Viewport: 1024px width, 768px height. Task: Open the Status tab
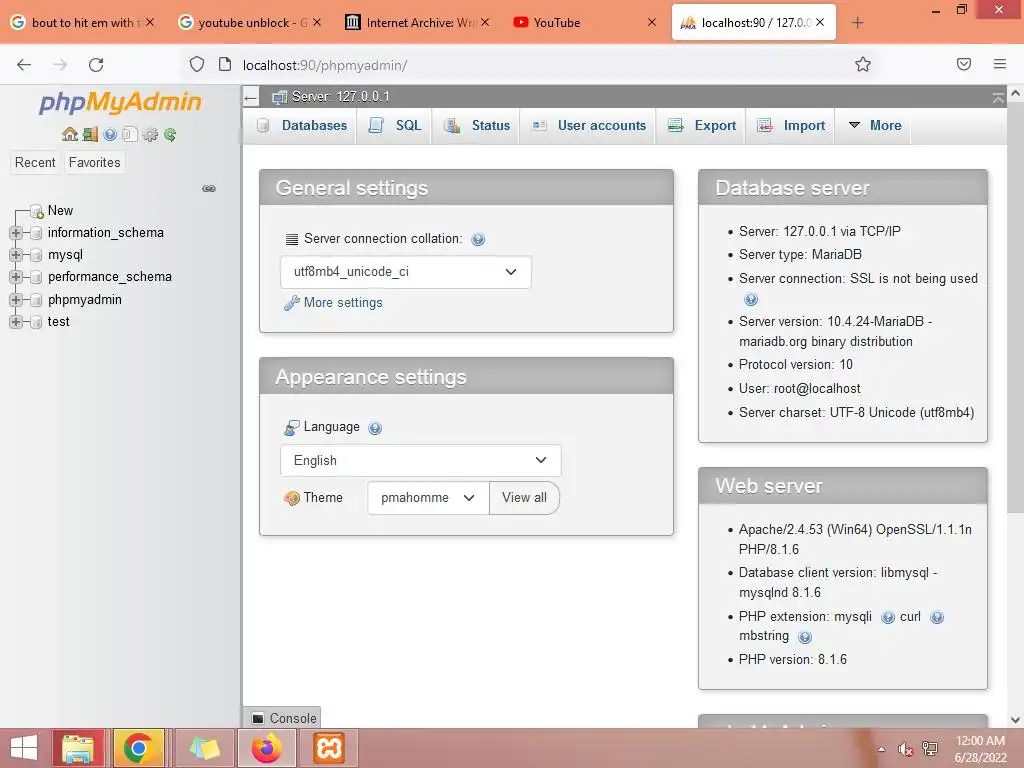tap(476, 125)
